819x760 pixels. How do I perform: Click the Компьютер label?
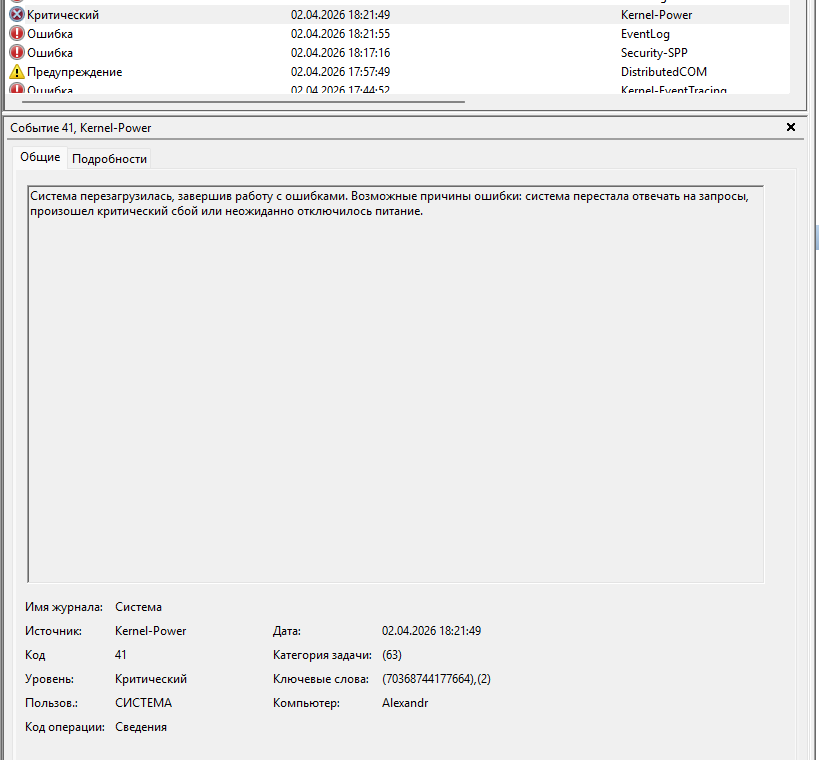coord(306,704)
